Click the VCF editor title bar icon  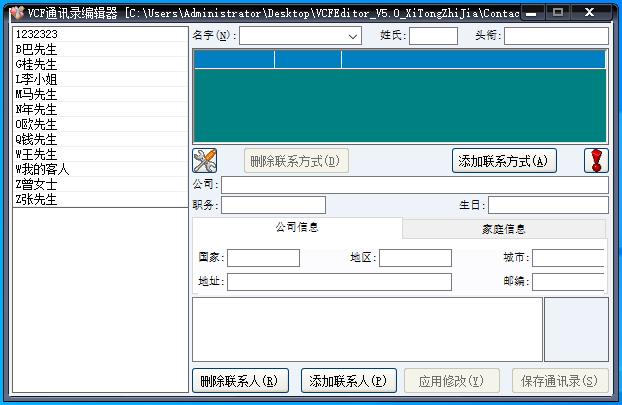[17, 13]
